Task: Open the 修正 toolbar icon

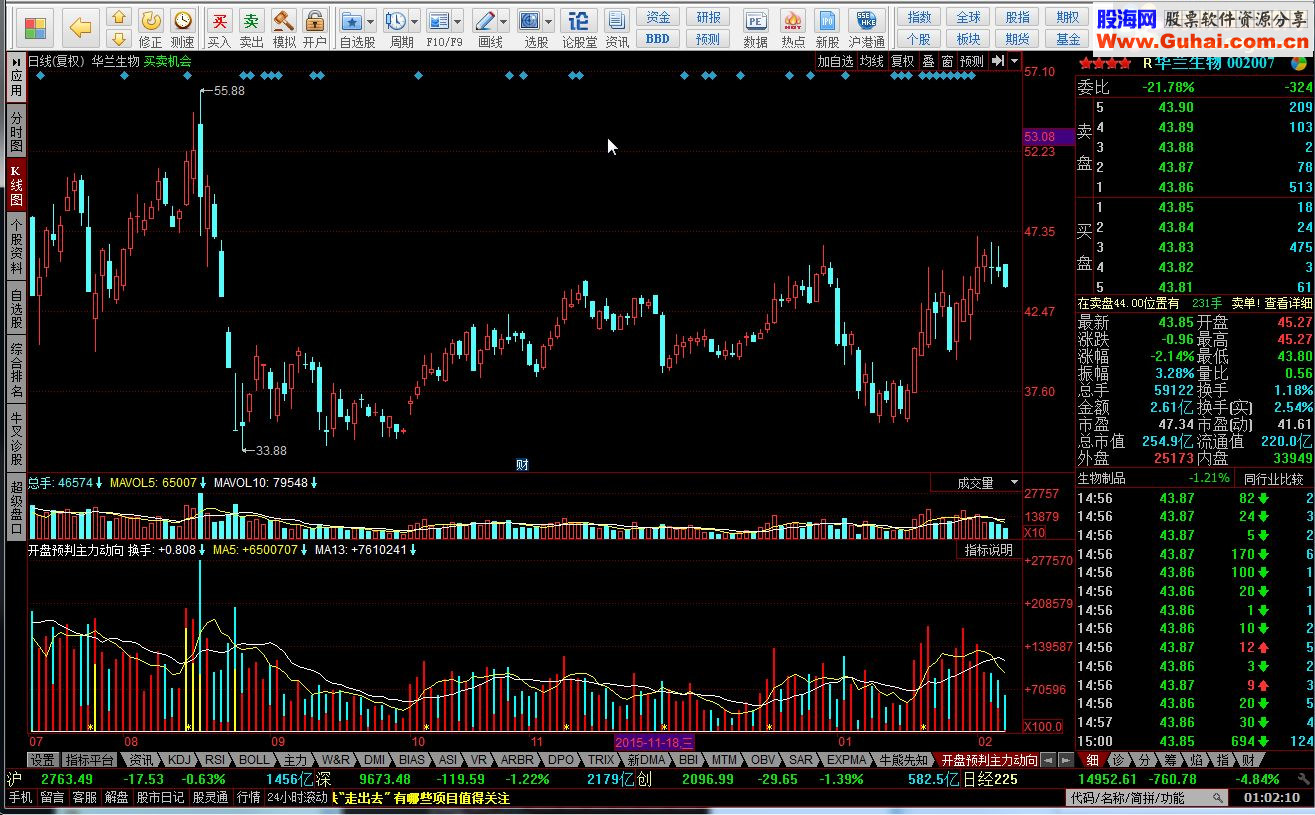Action: pyautogui.click(x=150, y=28)
